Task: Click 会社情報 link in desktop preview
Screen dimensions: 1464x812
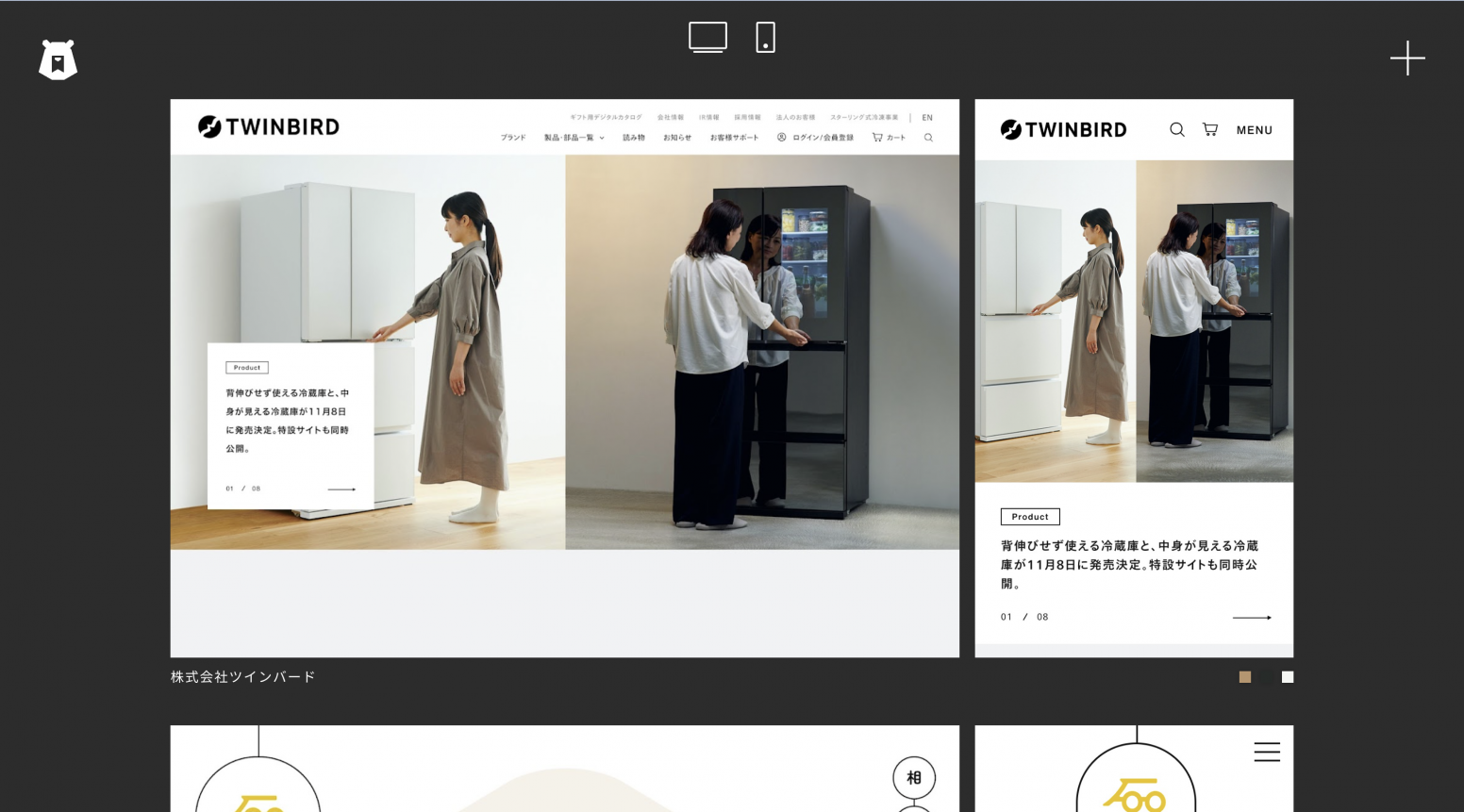Action: point(671,118)
